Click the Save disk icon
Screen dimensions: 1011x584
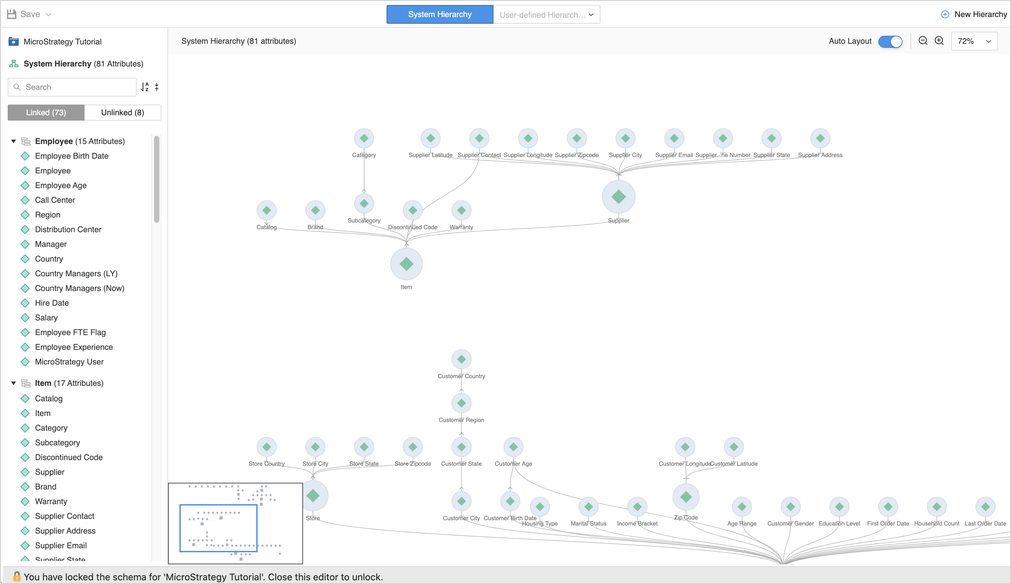click(x=12, y=14)
